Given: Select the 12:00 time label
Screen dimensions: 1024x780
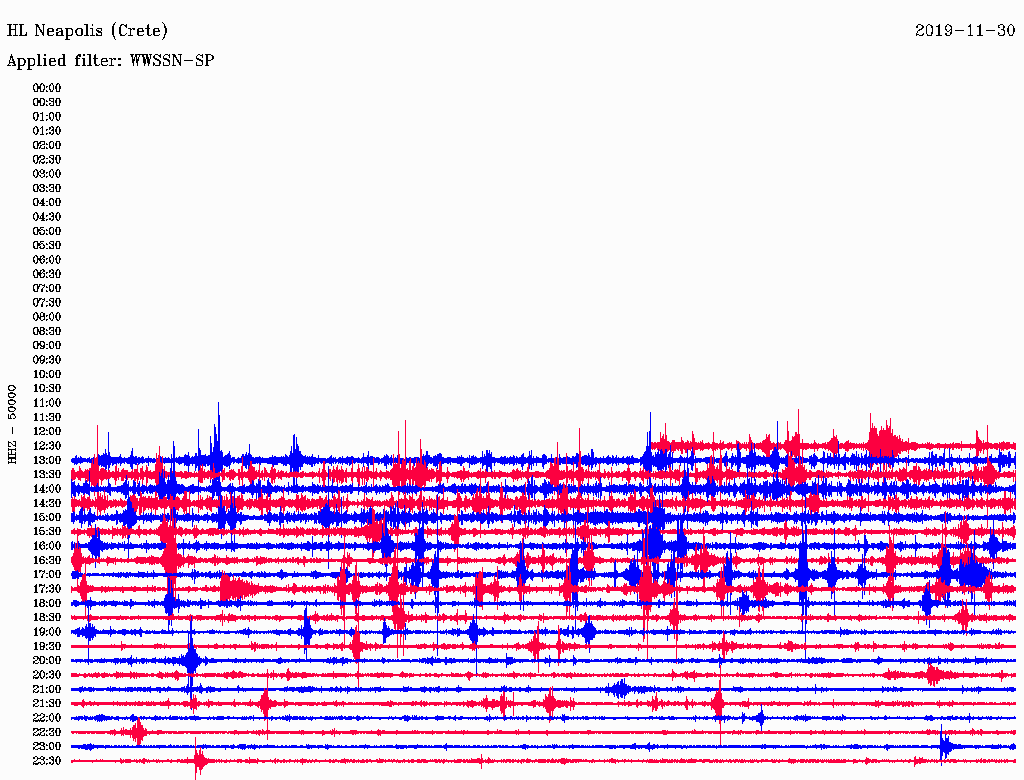Looking at the screenshot, I should [x=47, y=432].
